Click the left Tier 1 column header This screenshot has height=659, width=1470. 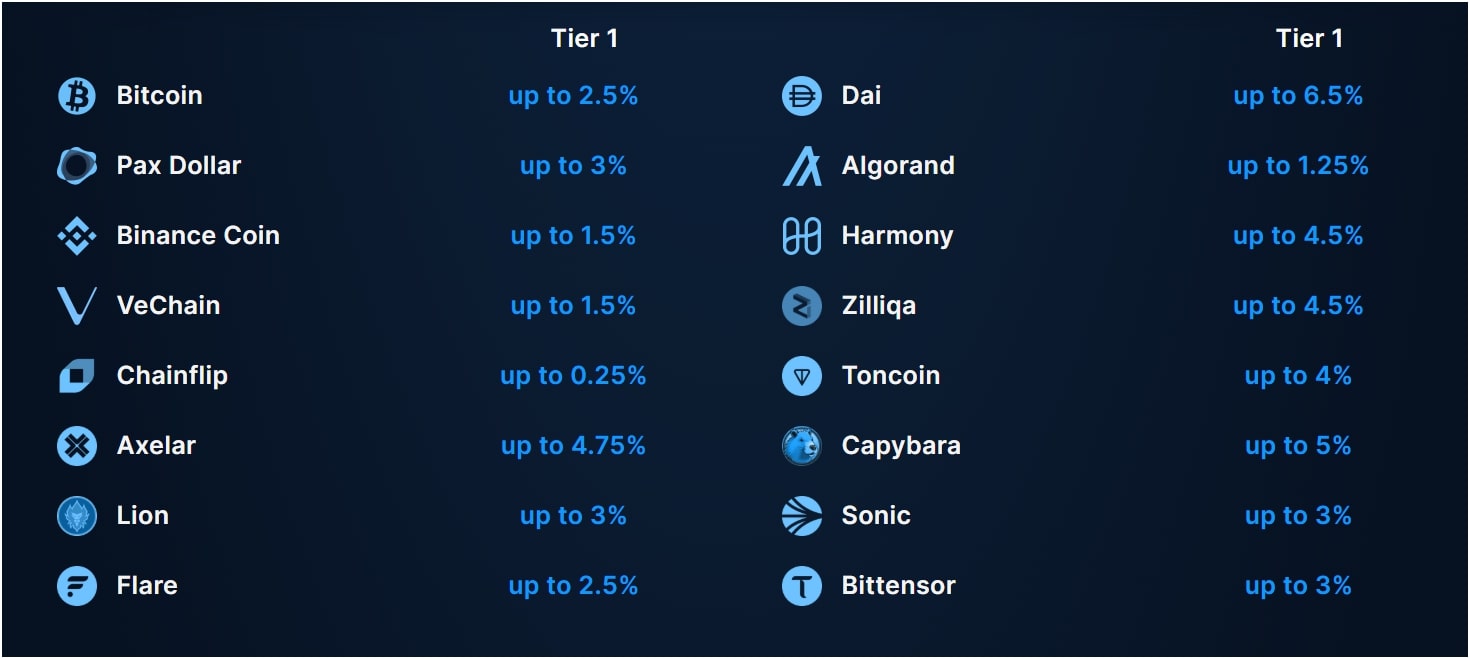584,39
